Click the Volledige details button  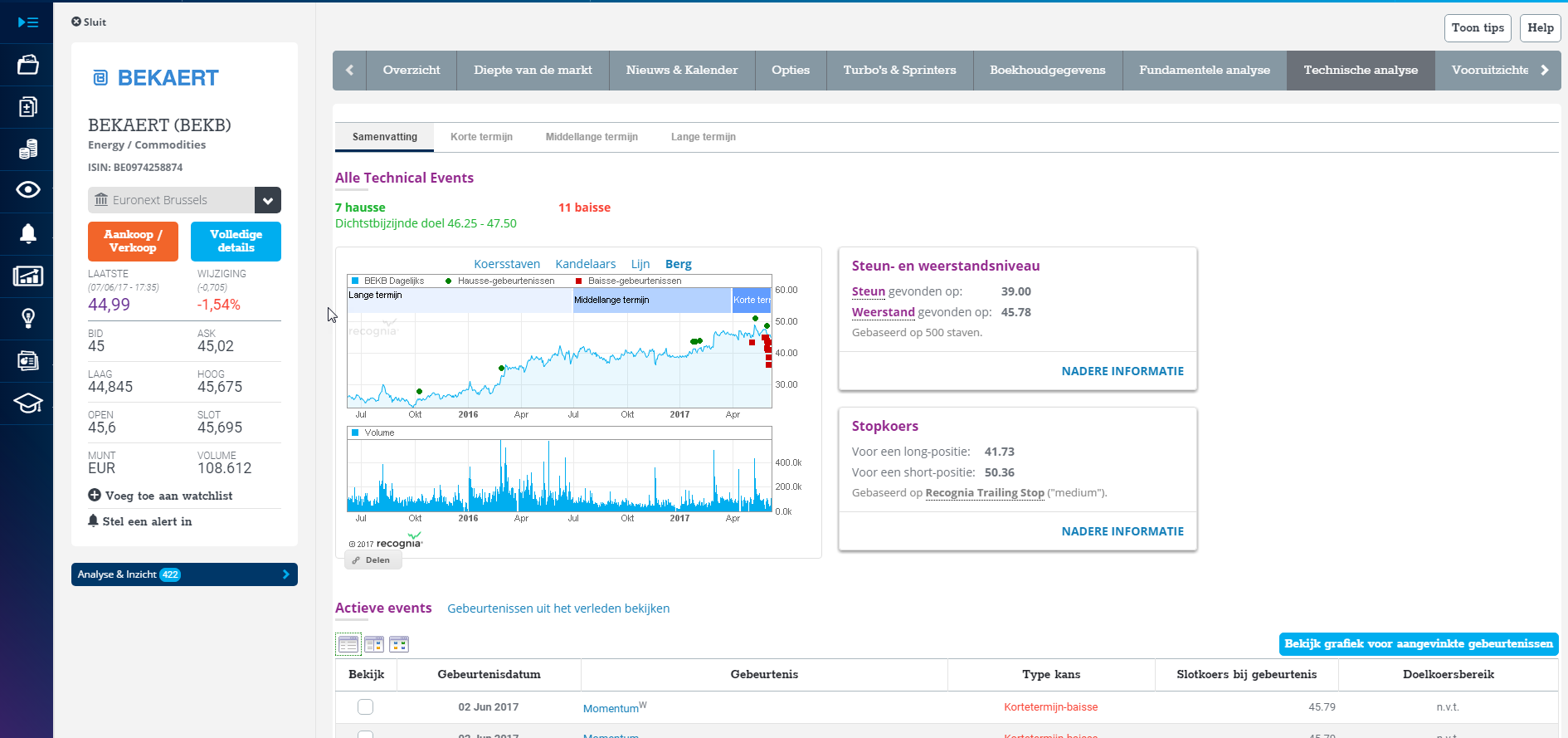236,242
